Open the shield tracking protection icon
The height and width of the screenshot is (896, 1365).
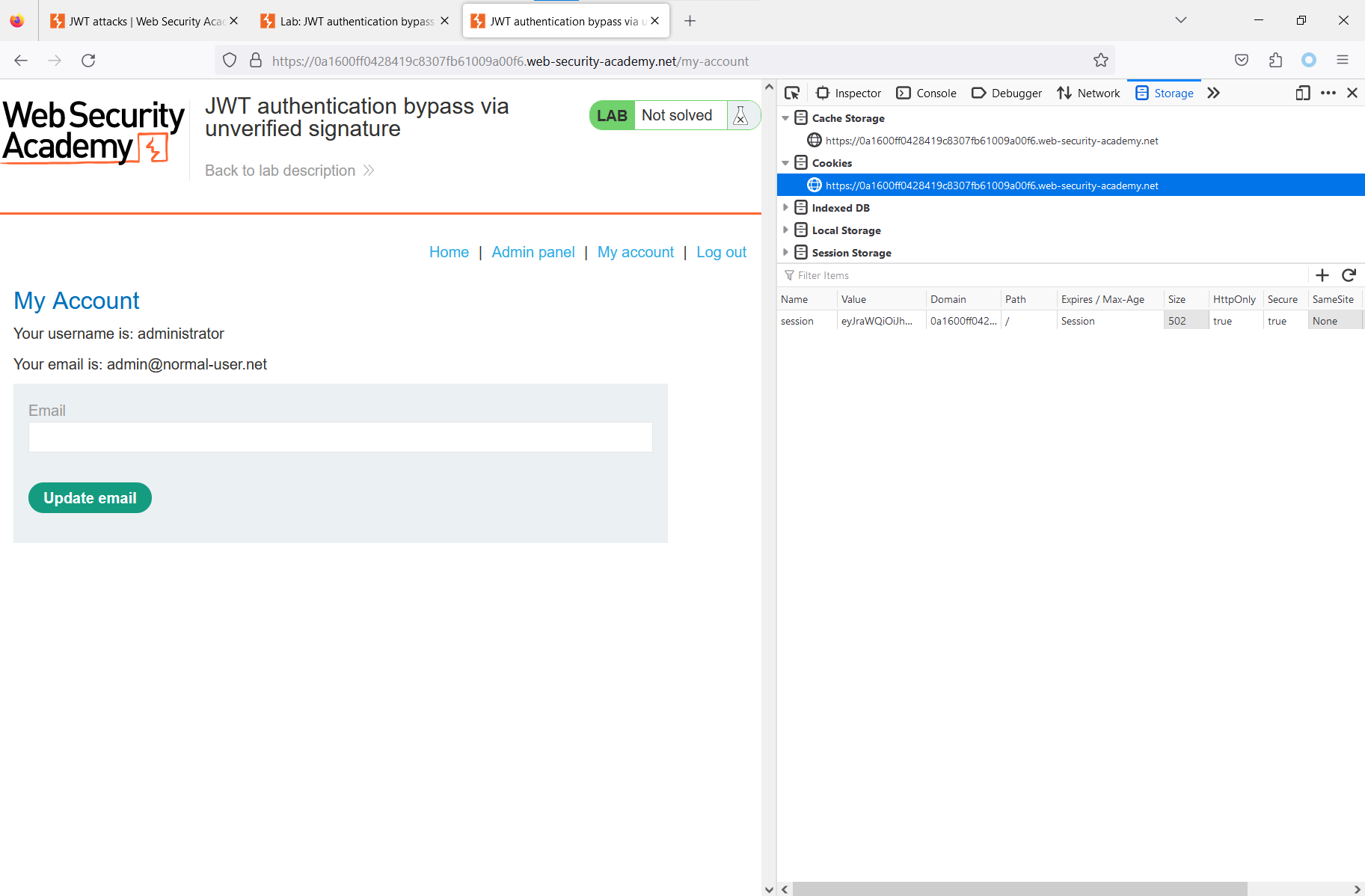coord(230,61)
